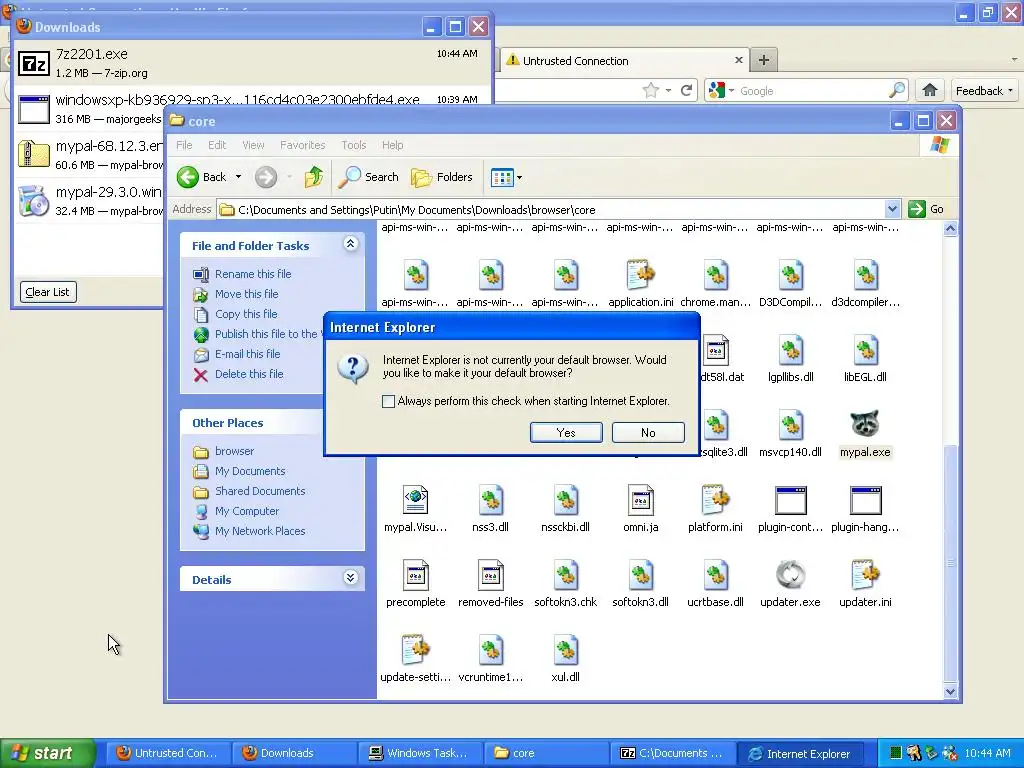Select the xul.dll file icon

[x=566, y=650]
